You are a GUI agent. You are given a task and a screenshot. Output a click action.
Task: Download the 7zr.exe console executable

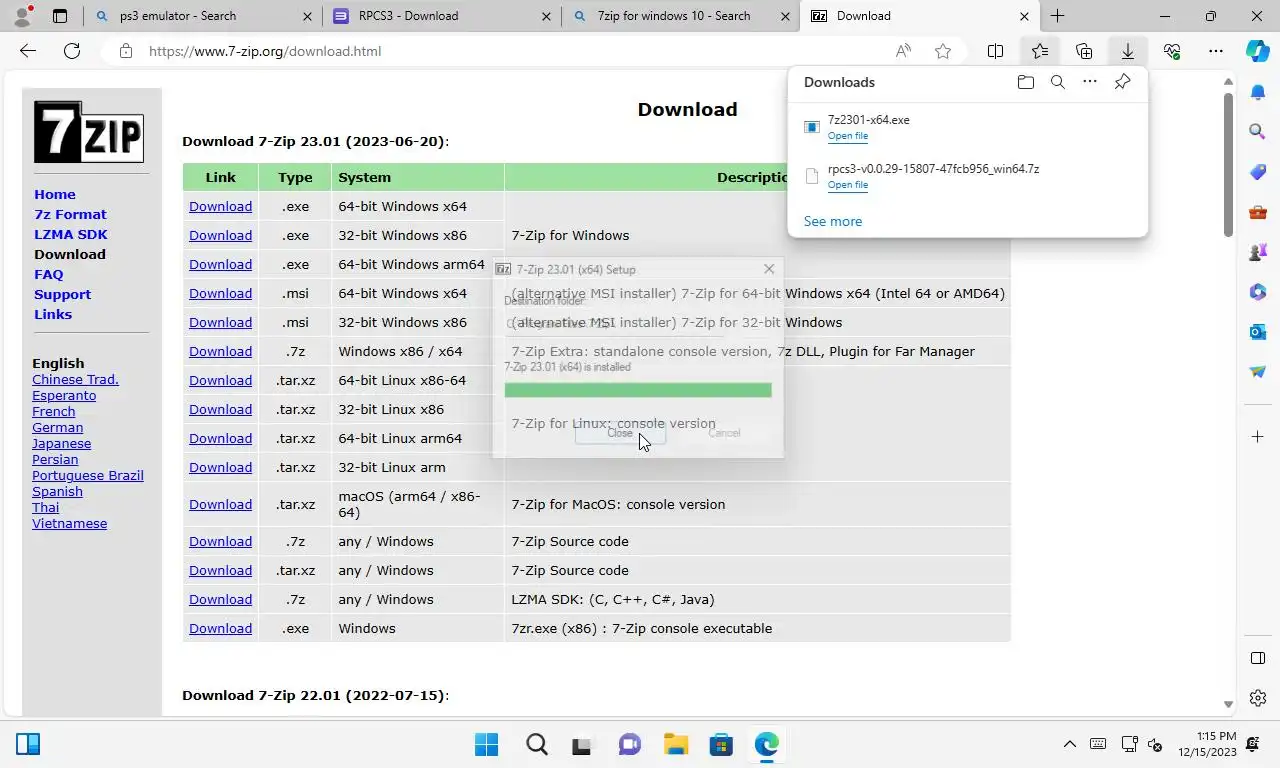pyautogui.click(x=220, y=628)
